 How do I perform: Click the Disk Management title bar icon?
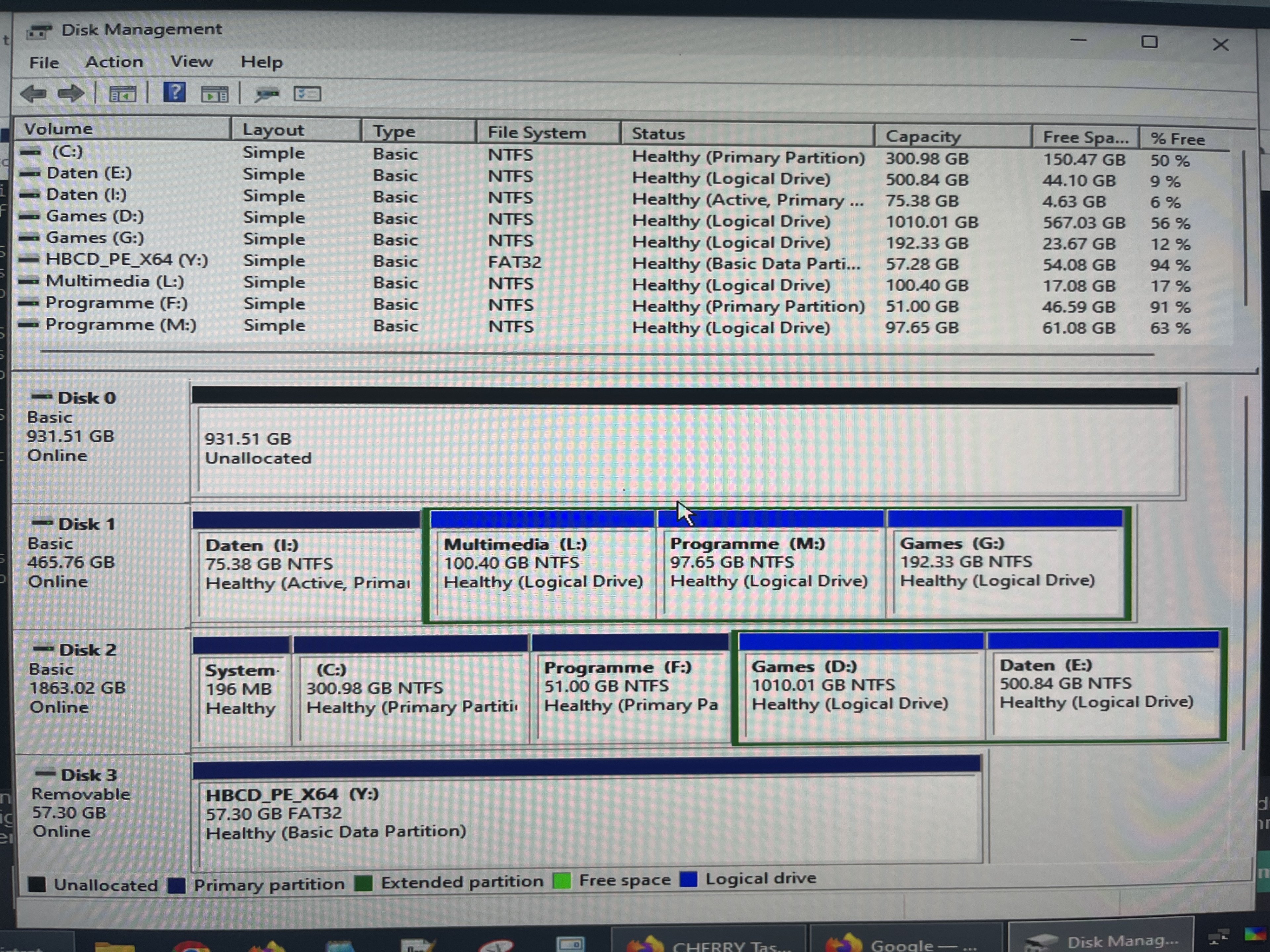39,30
